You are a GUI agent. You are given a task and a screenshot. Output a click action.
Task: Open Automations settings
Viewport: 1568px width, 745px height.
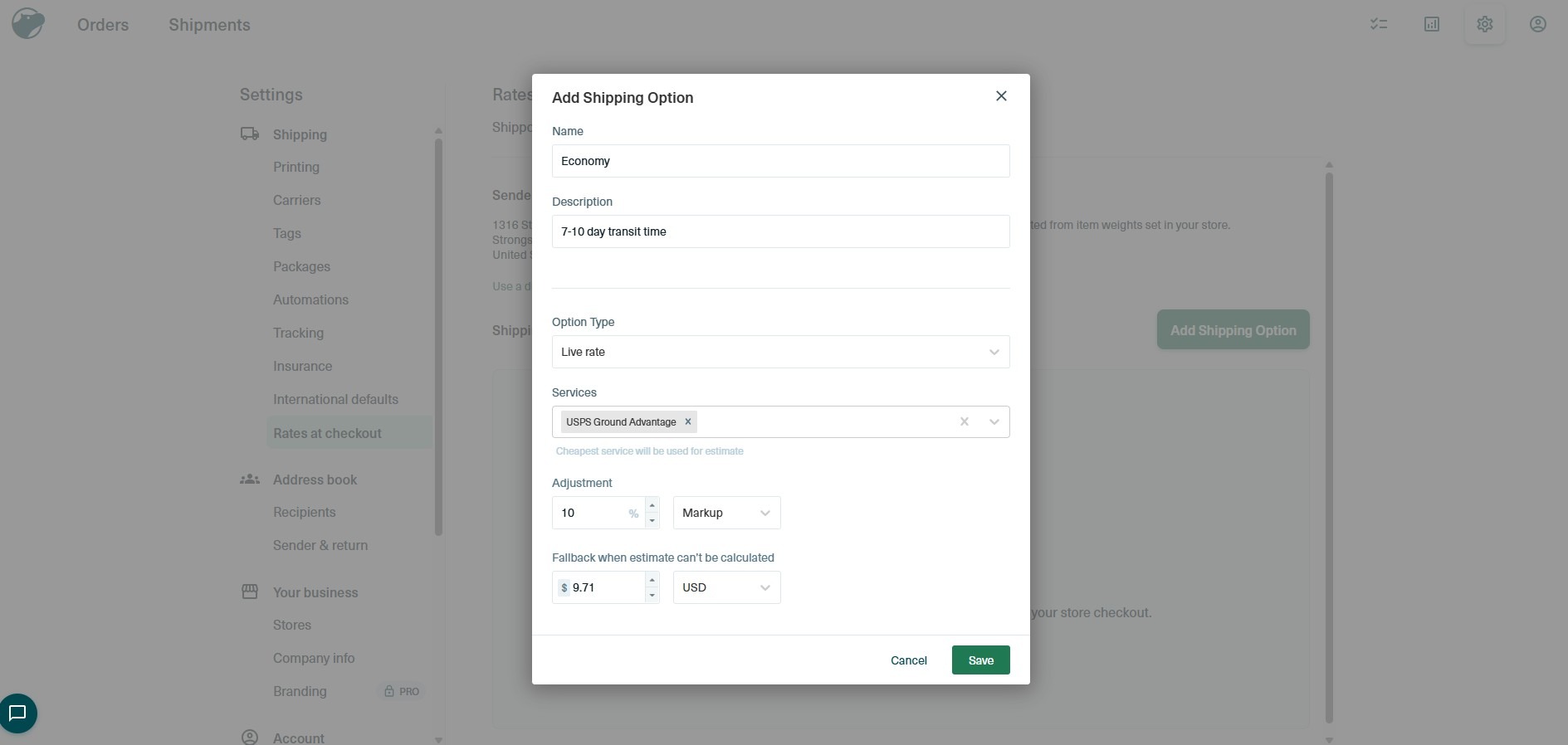coord(310,299)
